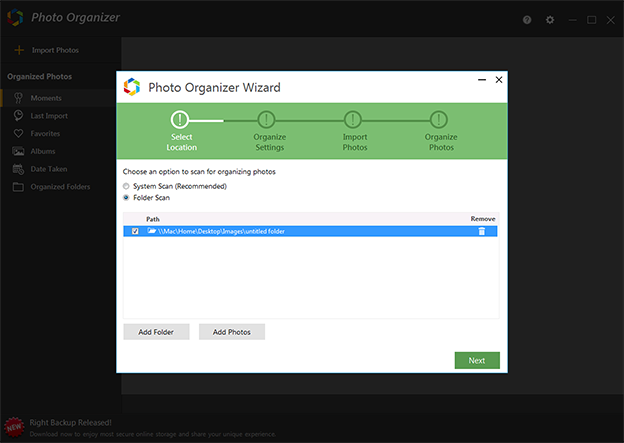This screenshot has width=624, height=443.
Task: Click the Remove column header
Action: coord(483,219)
